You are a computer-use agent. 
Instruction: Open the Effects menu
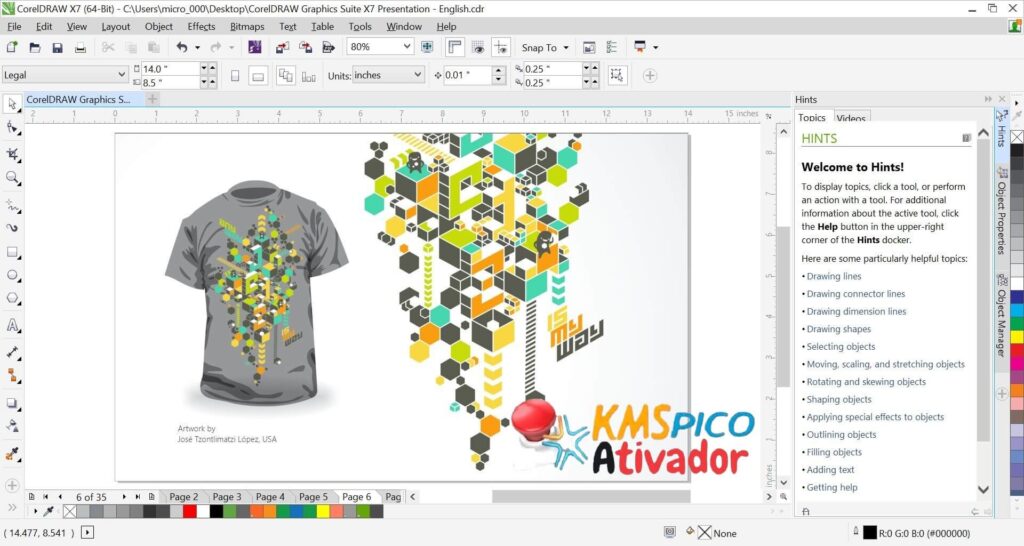tap(201, 27)
